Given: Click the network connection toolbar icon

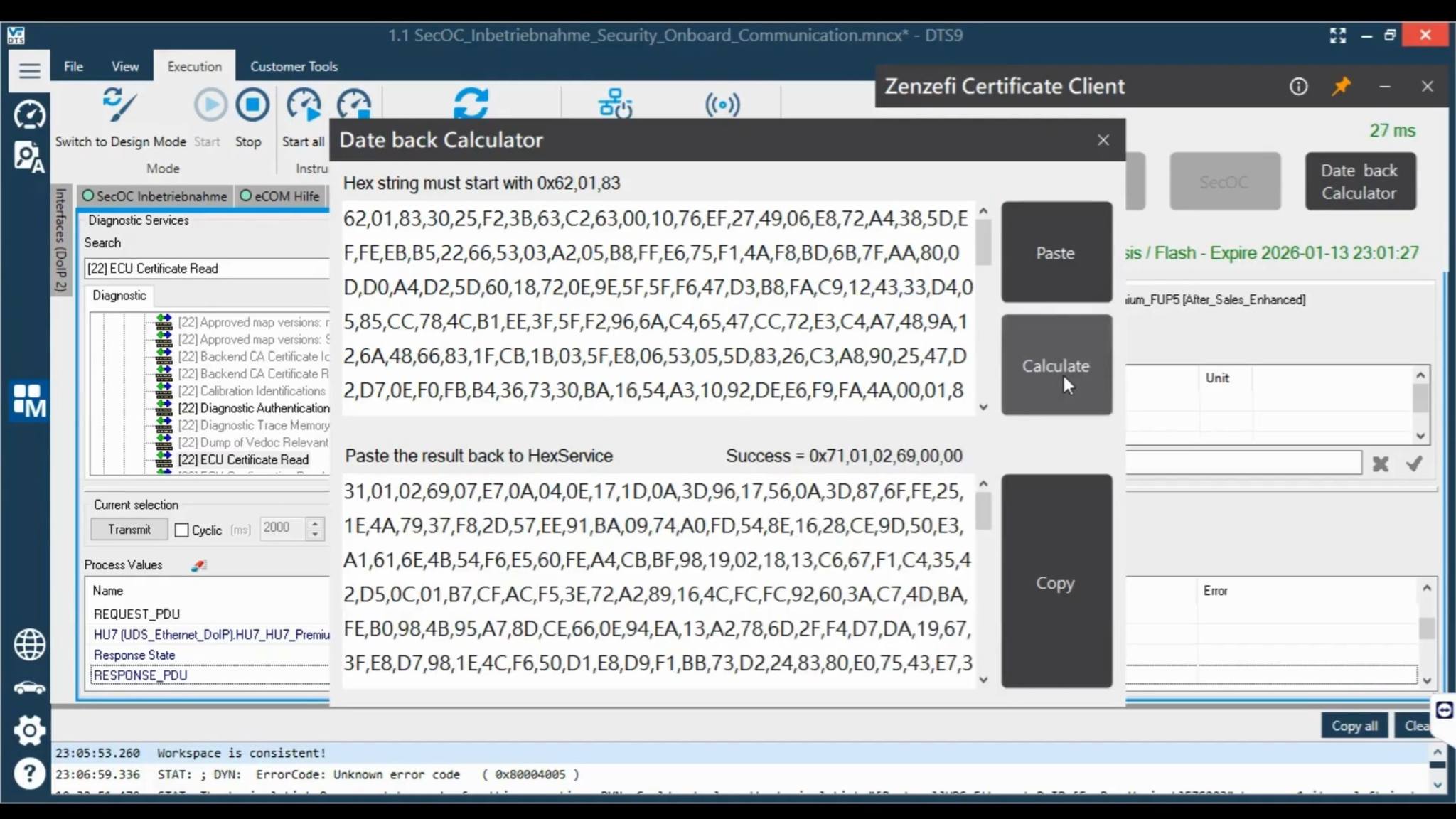Looking at the screenshot, I should tap(615, 104).
